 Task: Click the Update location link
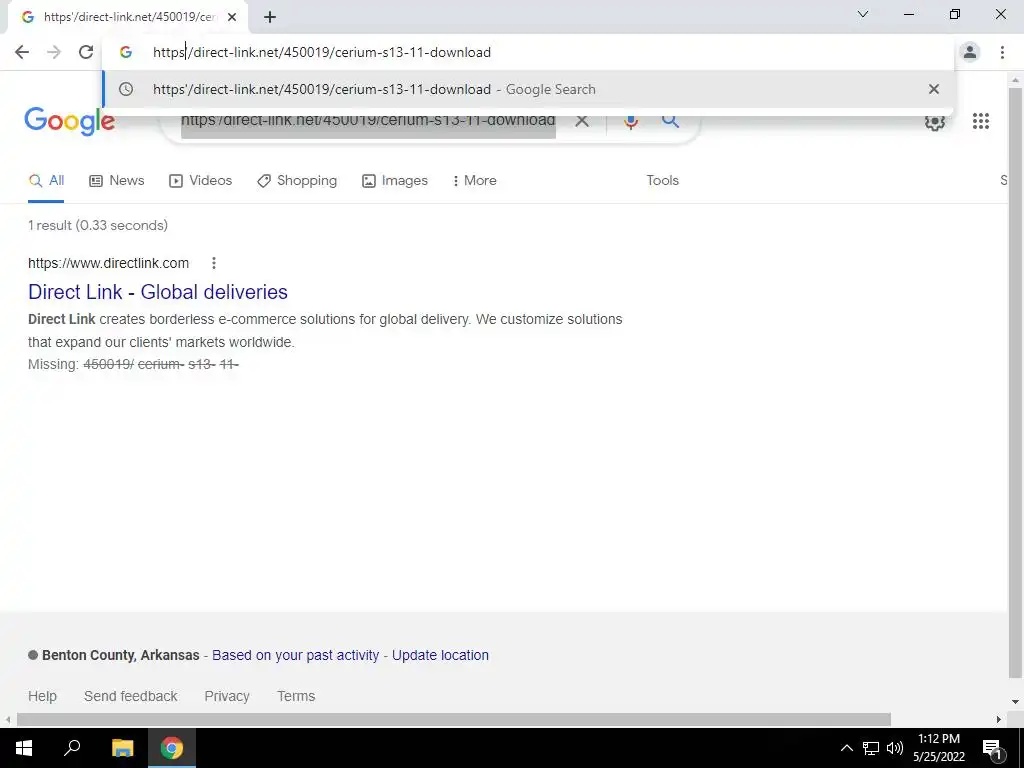point(440,655)
